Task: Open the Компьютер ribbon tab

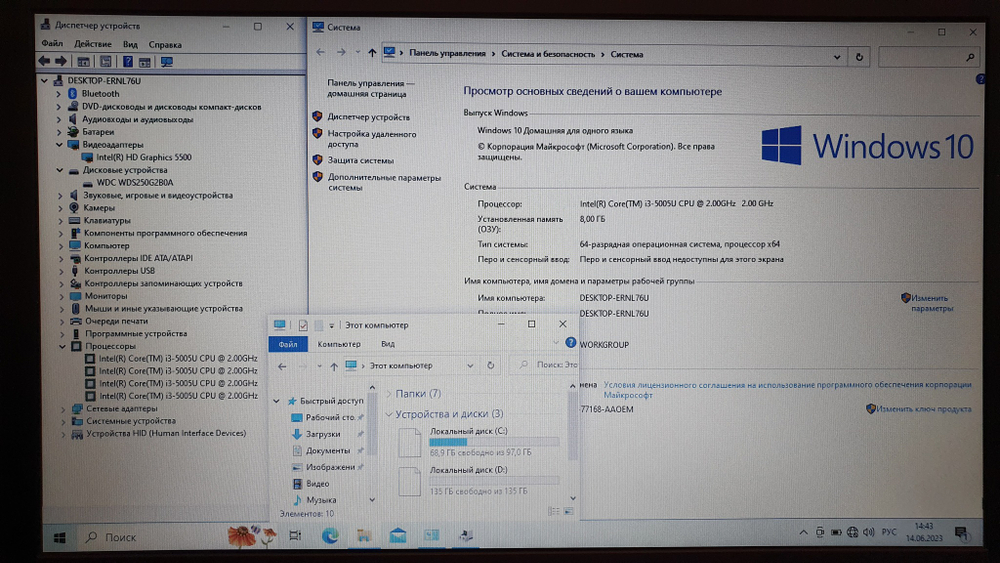Action: click(339, 344)
